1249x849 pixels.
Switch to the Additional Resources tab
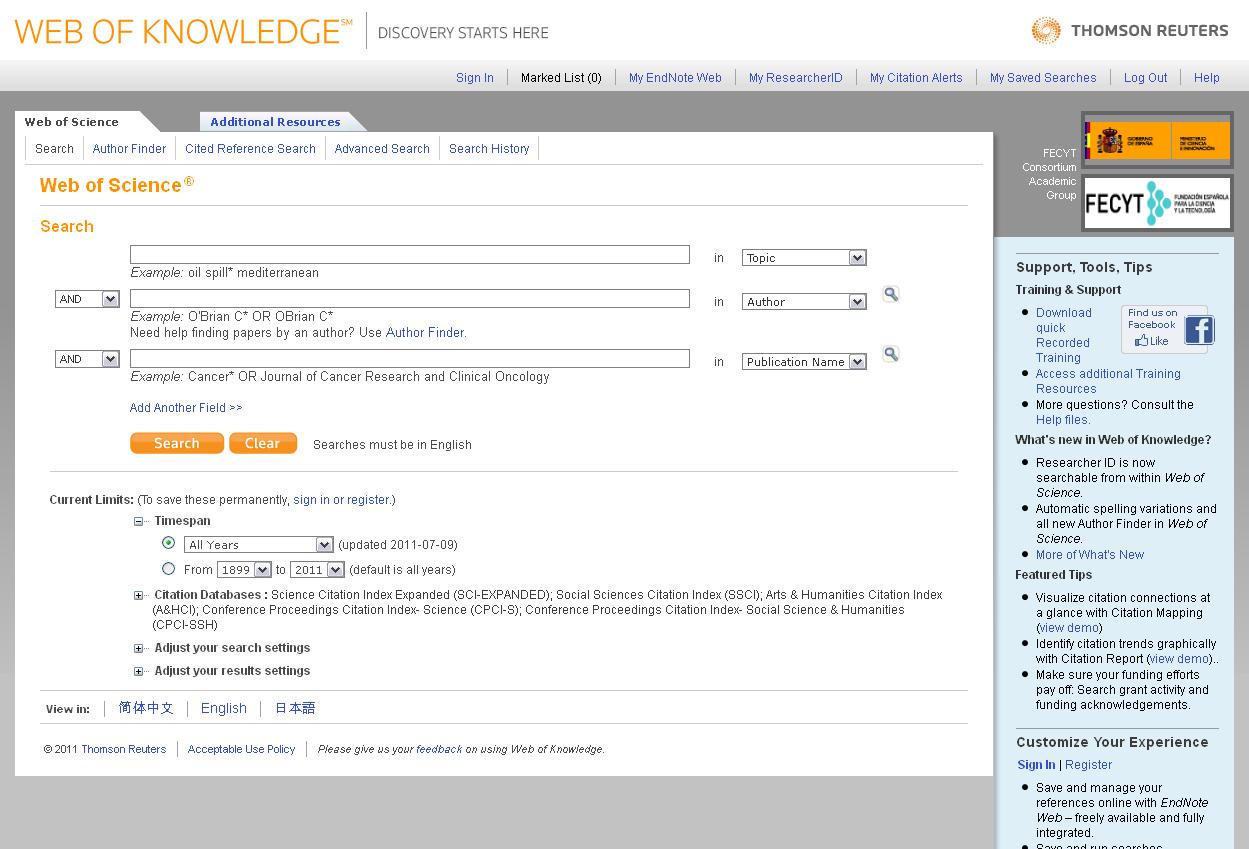[275, 122]
